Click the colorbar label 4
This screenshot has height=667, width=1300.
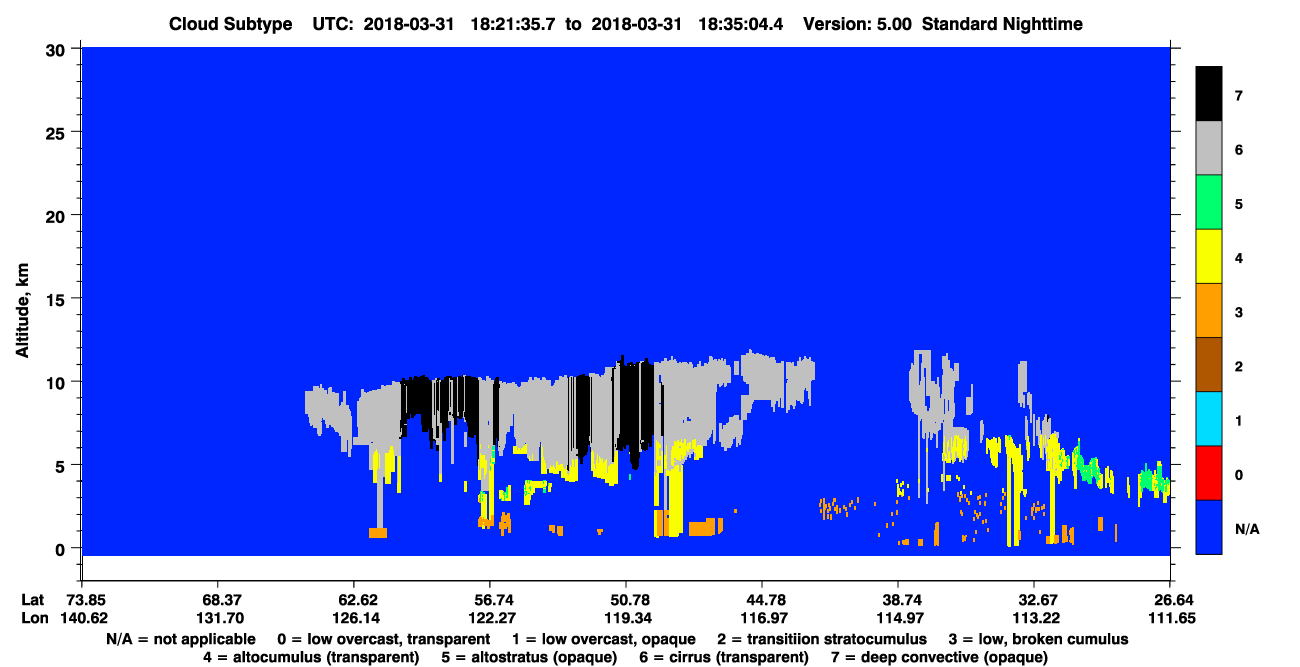[1239, 258]
